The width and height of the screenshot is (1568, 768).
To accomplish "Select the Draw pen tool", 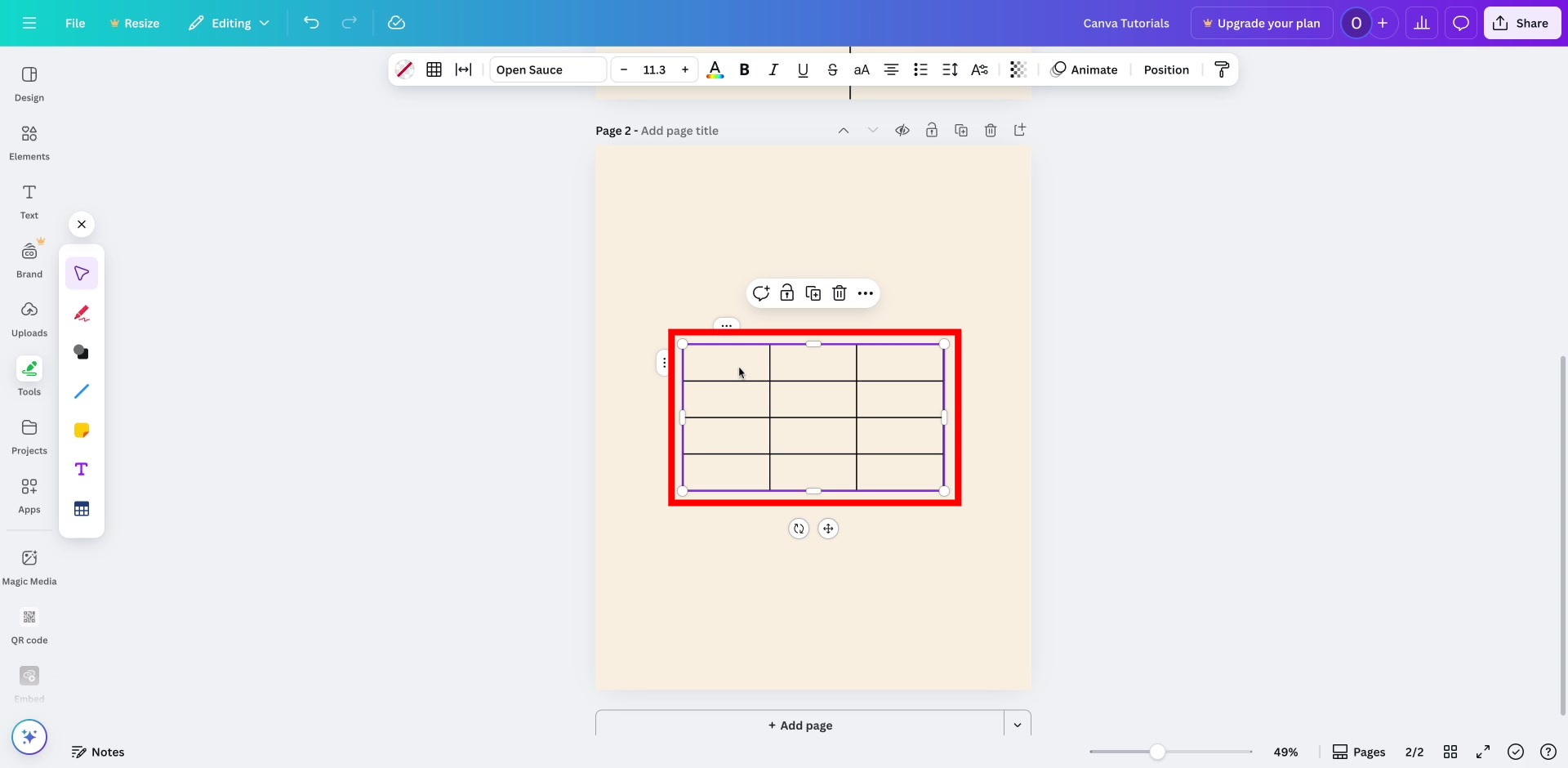I will tap(81, 313).
